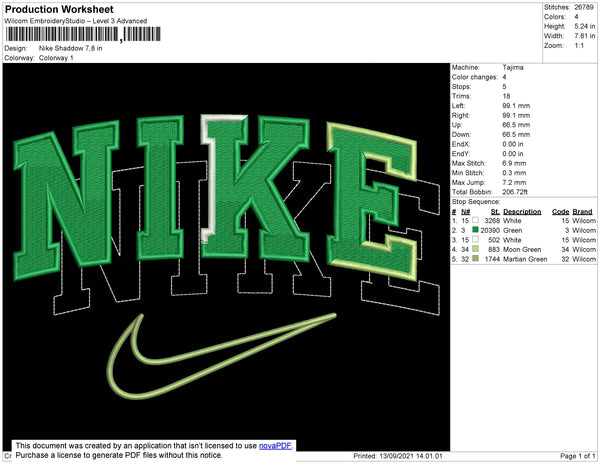The height and width of the screenshot is (464, 600).
Task: Click the 'Total Bobbin:' label
Action: [x=472, y=192]
